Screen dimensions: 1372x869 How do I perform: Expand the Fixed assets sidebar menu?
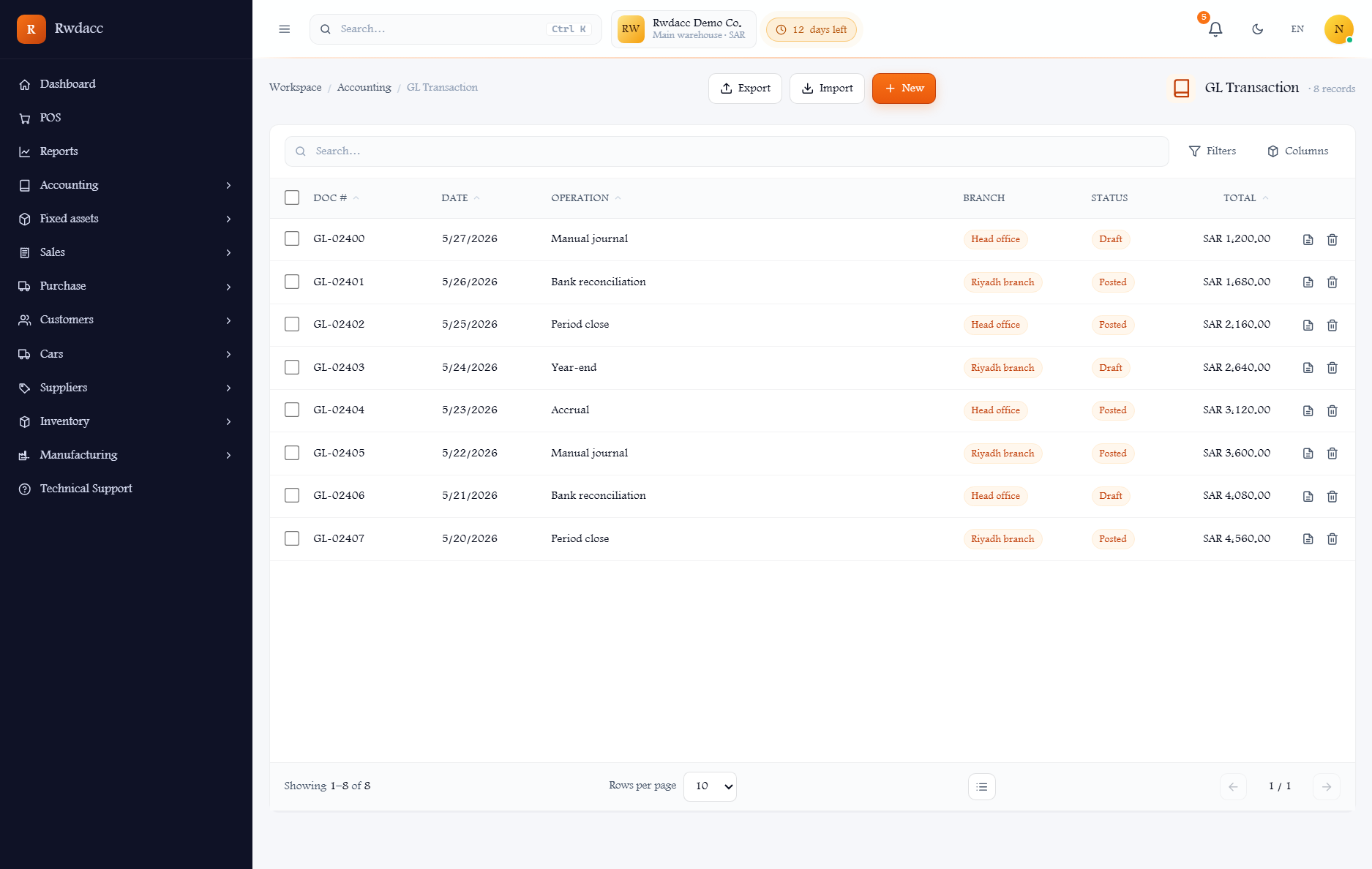126,219
